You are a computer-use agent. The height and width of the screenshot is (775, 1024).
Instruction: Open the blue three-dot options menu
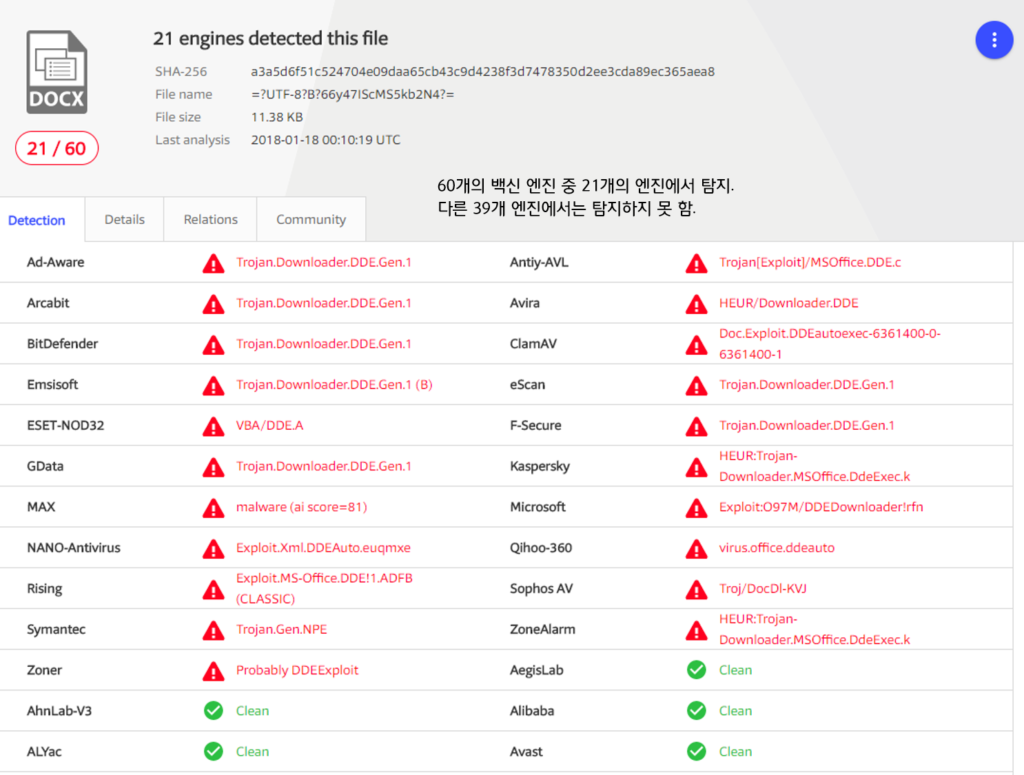point(994,39)
